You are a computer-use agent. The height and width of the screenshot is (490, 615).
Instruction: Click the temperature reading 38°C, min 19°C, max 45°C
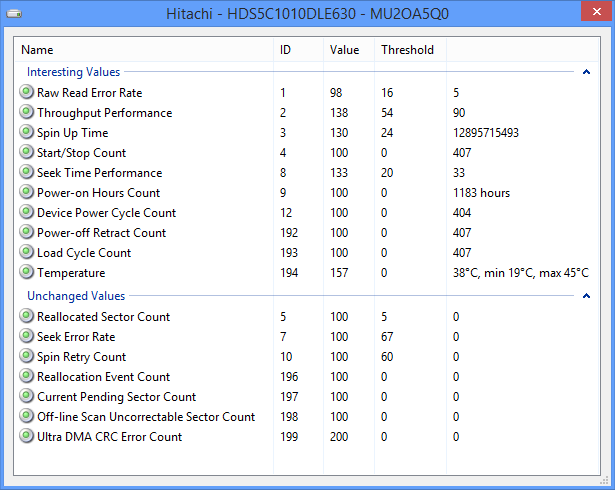point(521,273)
